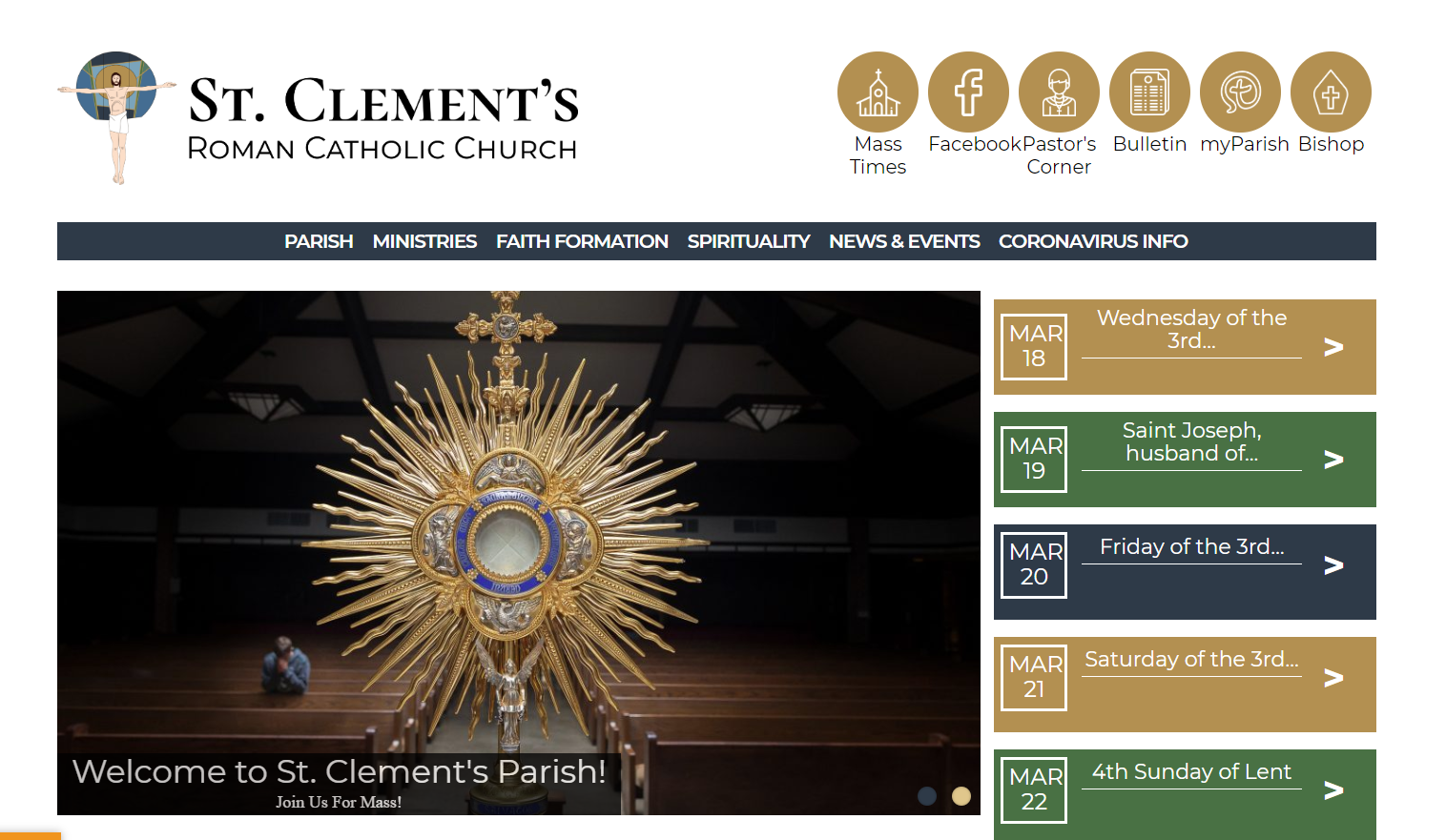Expand the Mar 19 Saint Joseph arrow
Screen dimensions: 1446x840
click(1333, 460)
